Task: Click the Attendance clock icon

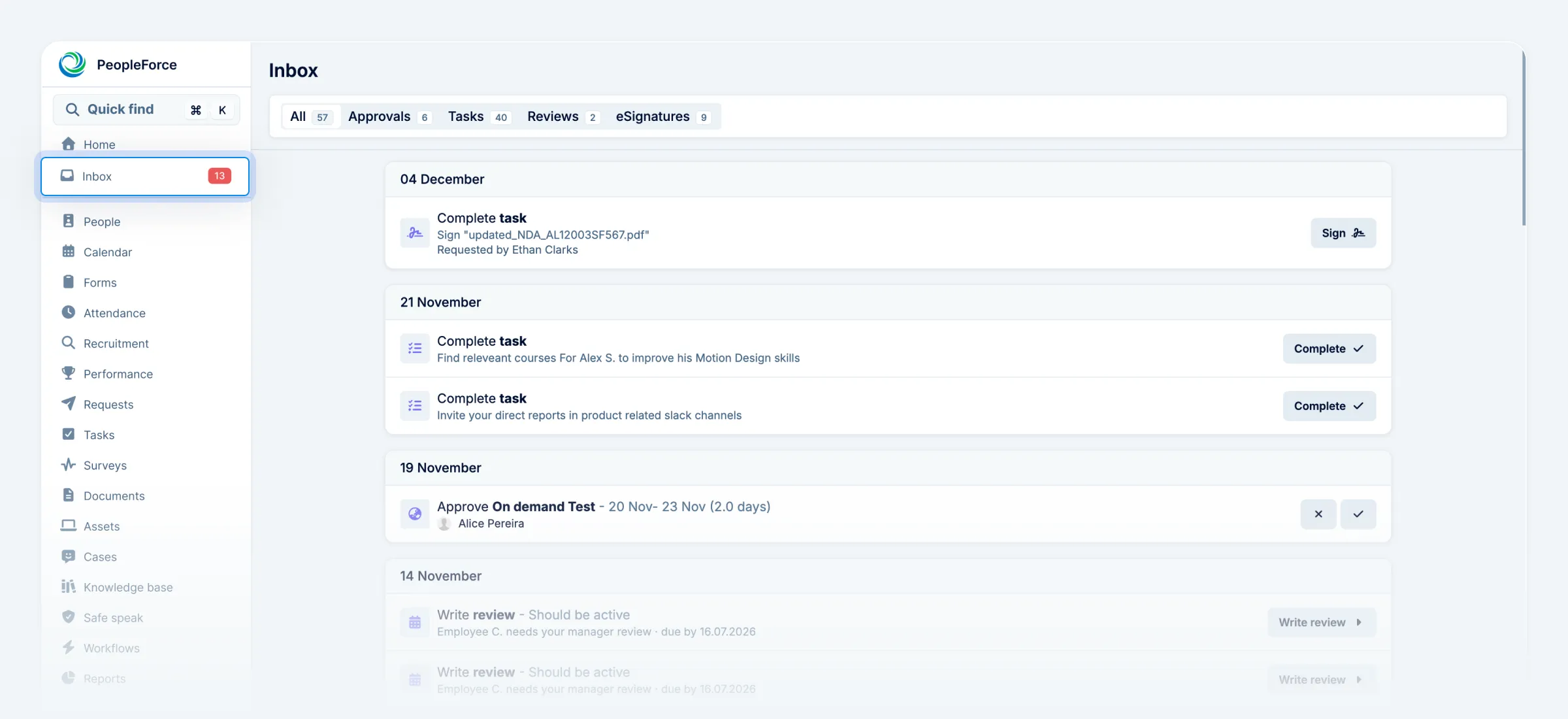Action: [x=69, y=312]
